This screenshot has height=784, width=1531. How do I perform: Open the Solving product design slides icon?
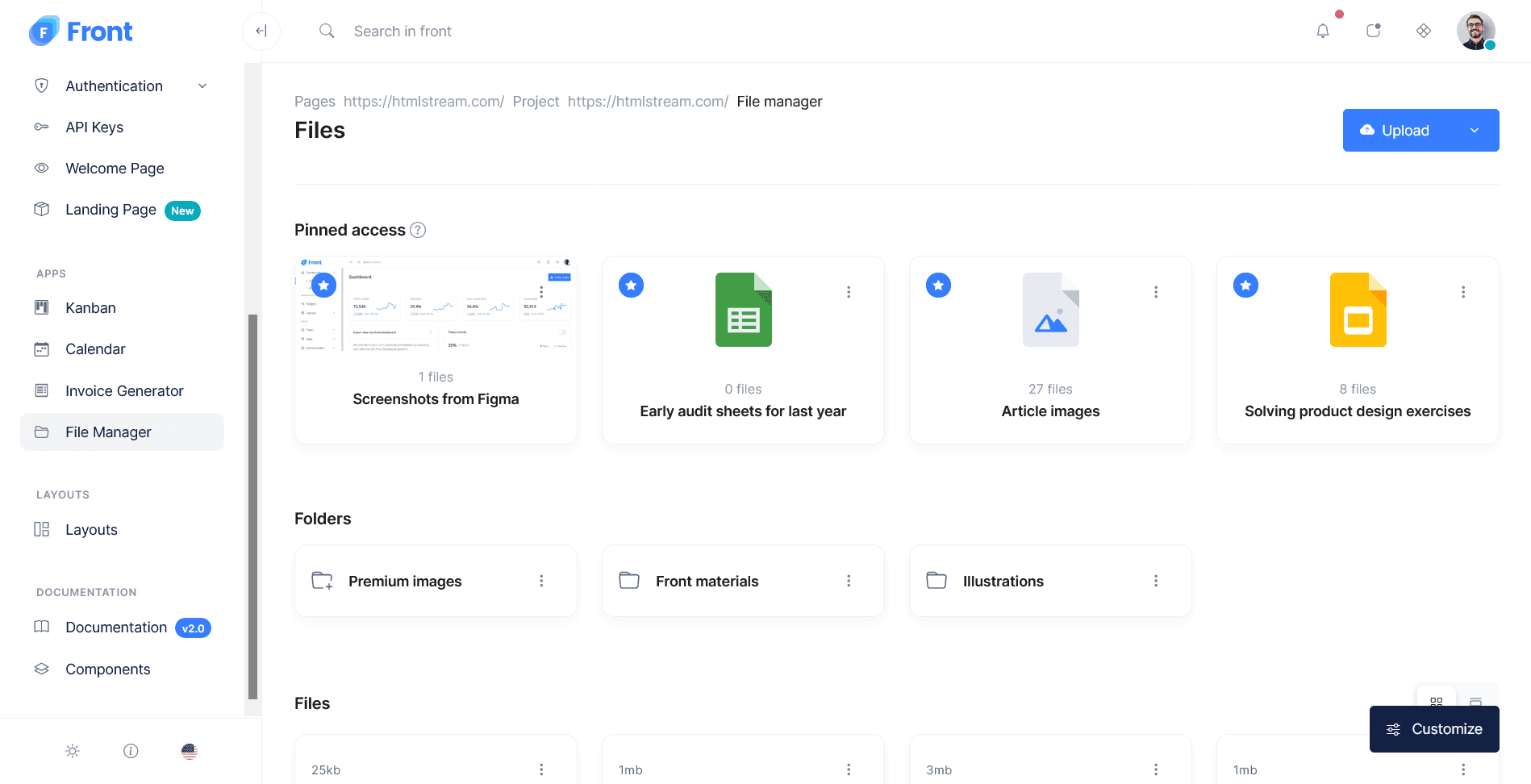click(1358, 310)
